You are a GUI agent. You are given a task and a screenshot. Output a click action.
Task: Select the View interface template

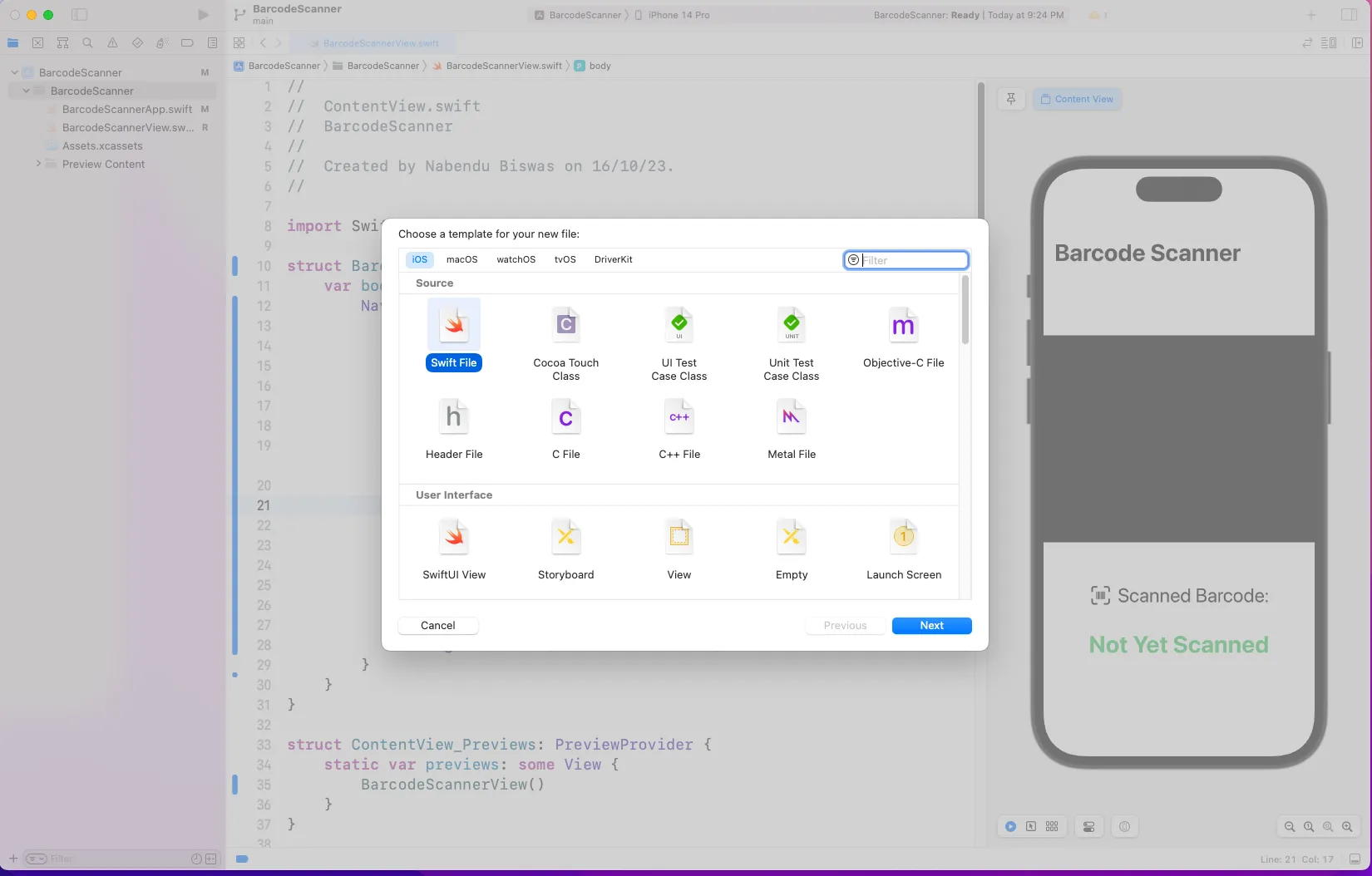[x=679, y=549]
